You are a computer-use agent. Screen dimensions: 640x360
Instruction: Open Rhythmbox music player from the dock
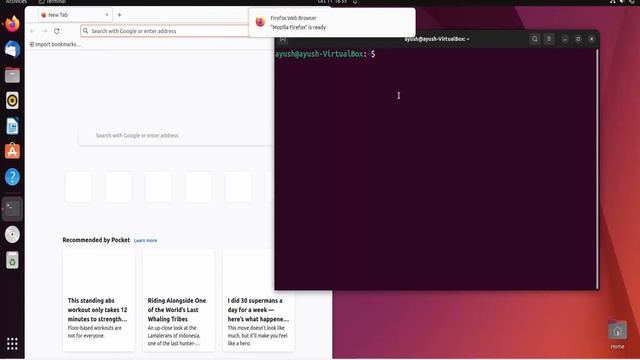click(x=12, y=100)
